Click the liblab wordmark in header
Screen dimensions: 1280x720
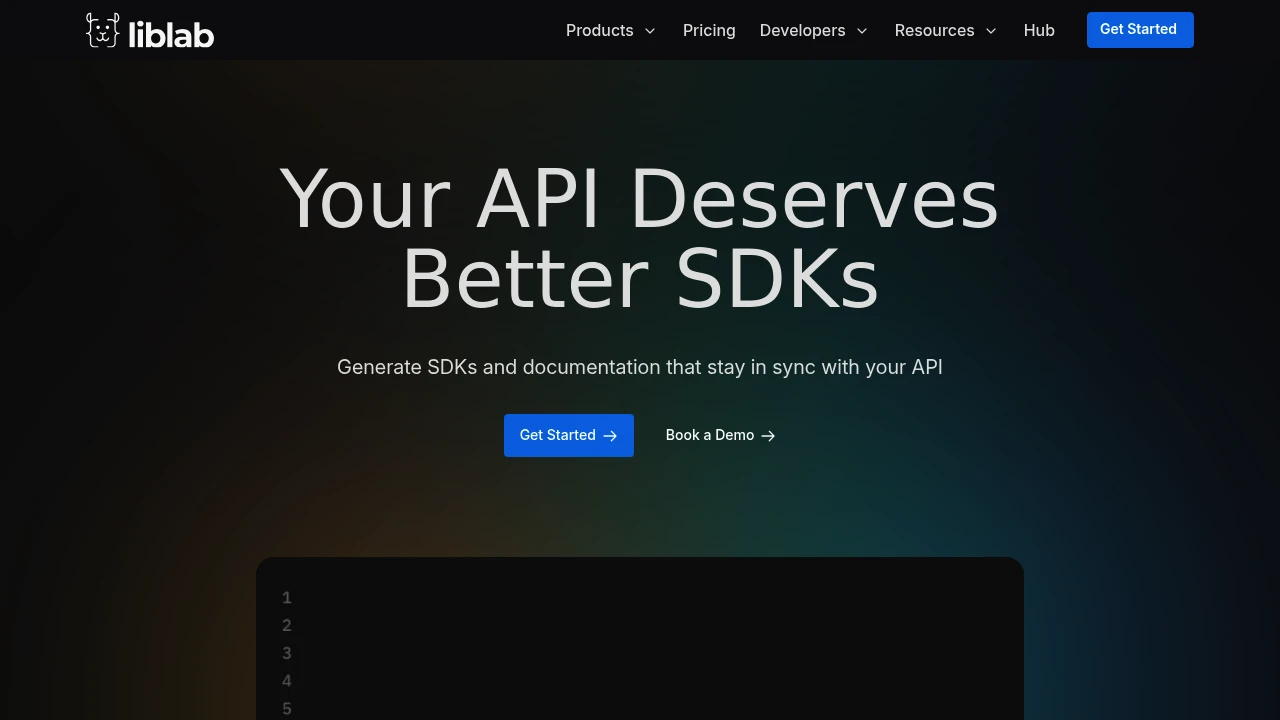[171, 35]
